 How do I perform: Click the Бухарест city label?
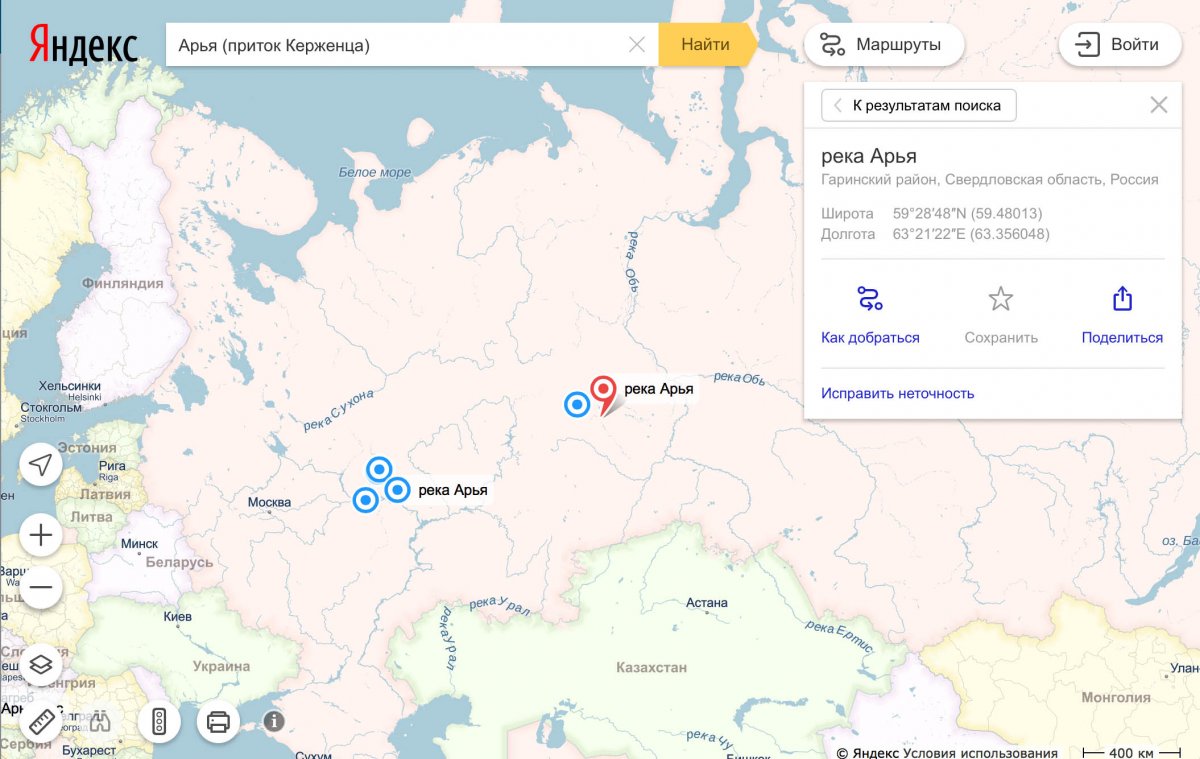(89, 750)
